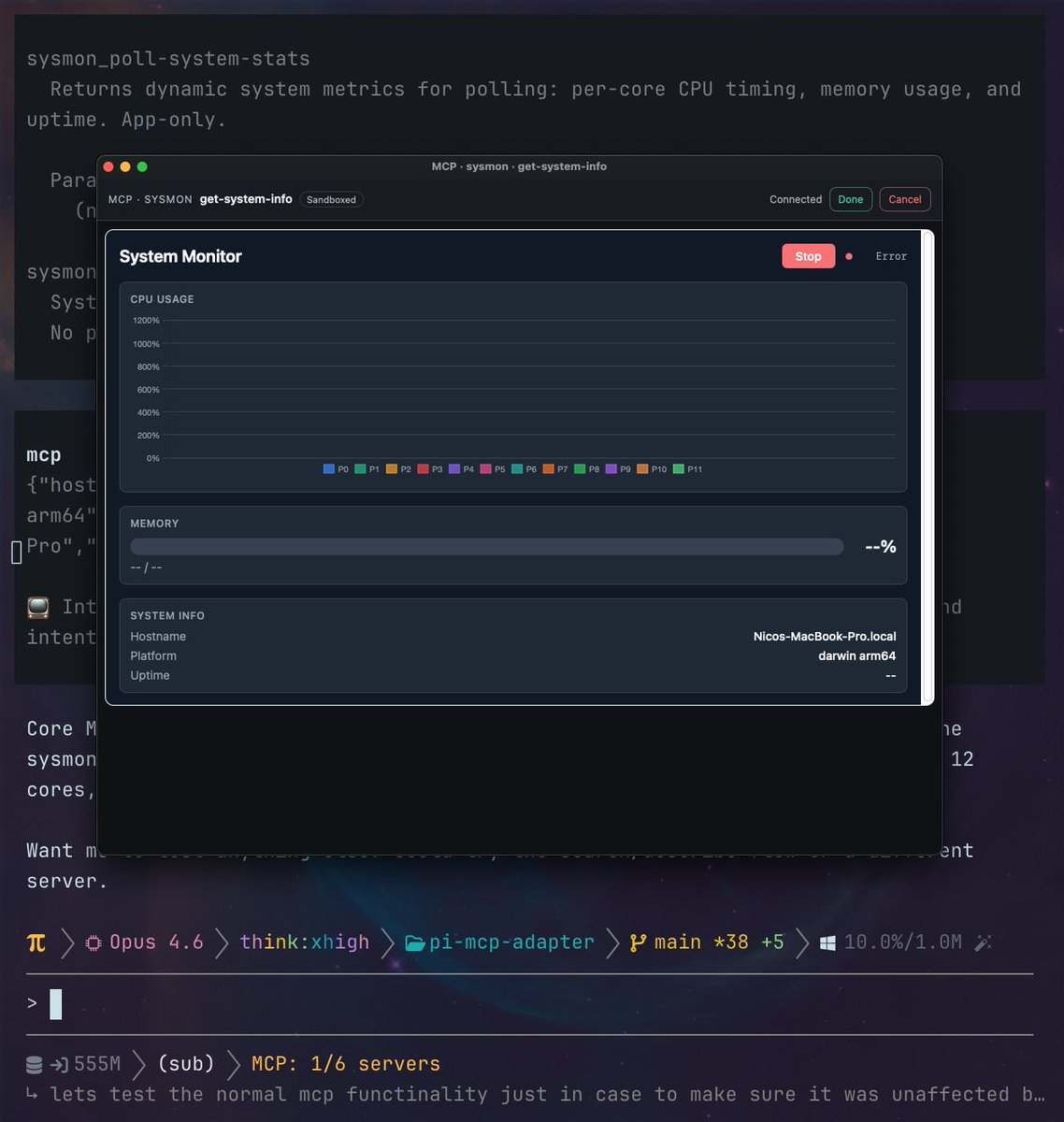1064x1122 pixels.
Task: Click the pi-mcp-adapter directory name
Action: (511, 942)
